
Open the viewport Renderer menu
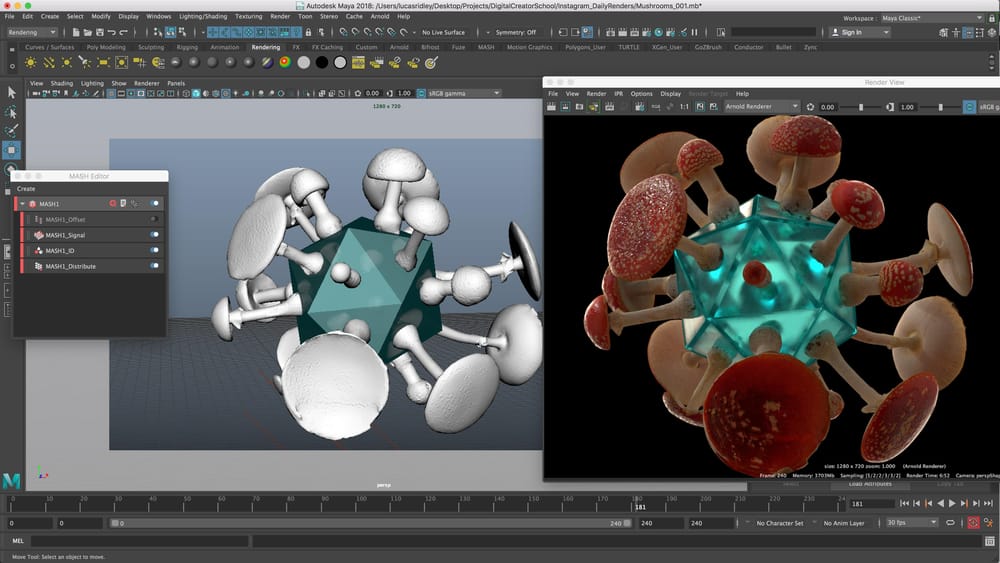(147, 84)
